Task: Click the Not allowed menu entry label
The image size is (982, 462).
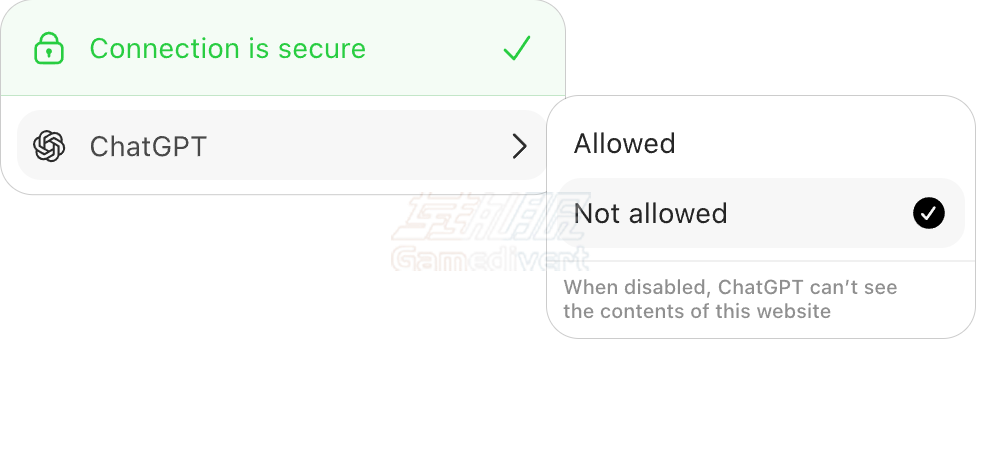Action: coord(650,213)
